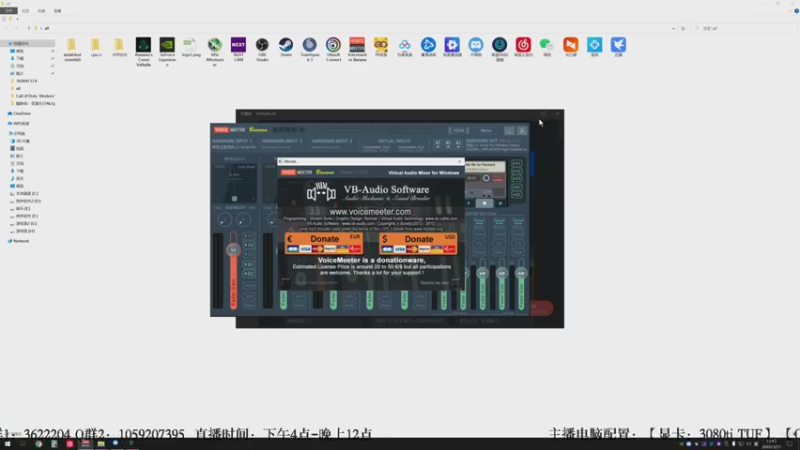The image size is (800, 450).
Task: Select the yellow owl-face app icon
Action: pyautogui.click(x=381, y=47)
